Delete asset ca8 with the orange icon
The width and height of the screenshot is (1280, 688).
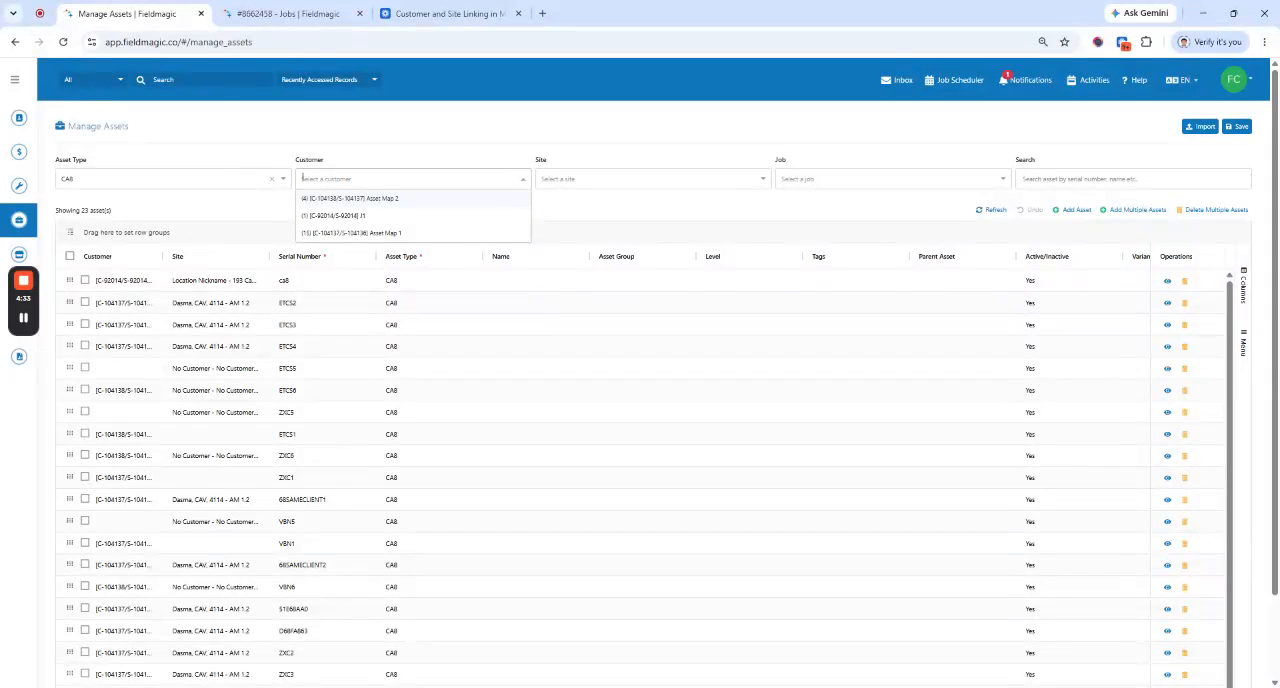pyautogui.click(x=1185, y=281)
